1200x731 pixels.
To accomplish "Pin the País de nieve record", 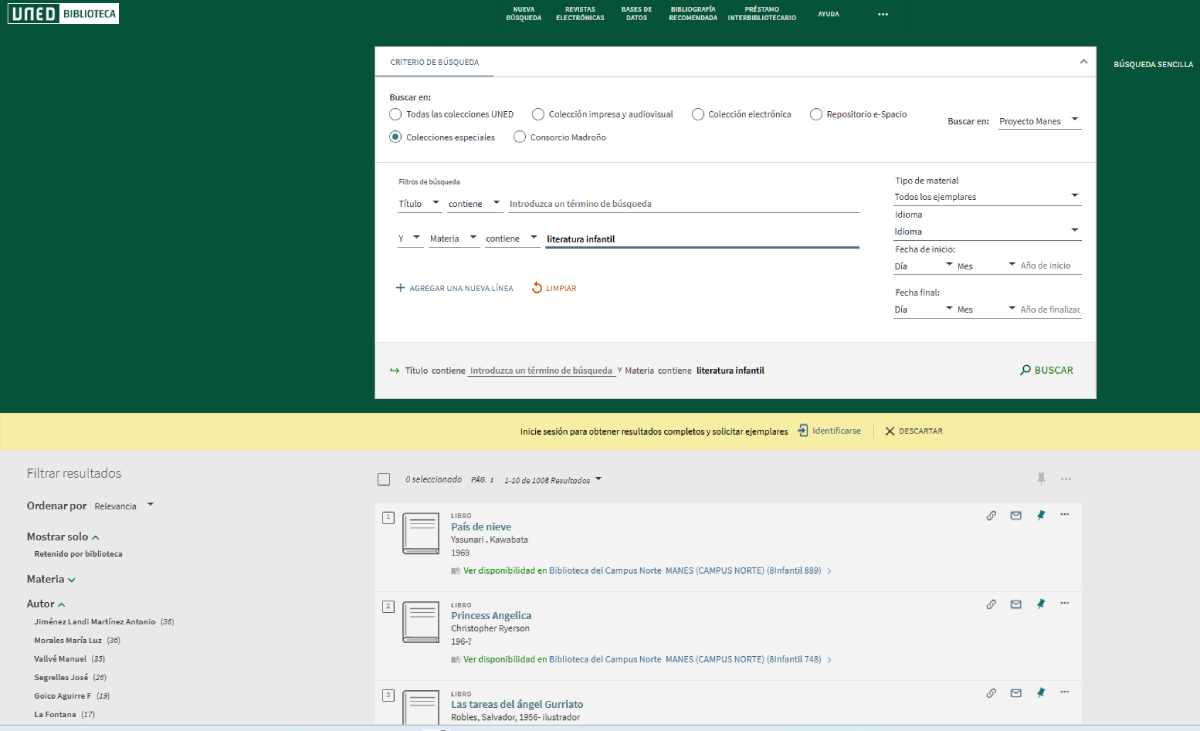I will (1040, 516).
